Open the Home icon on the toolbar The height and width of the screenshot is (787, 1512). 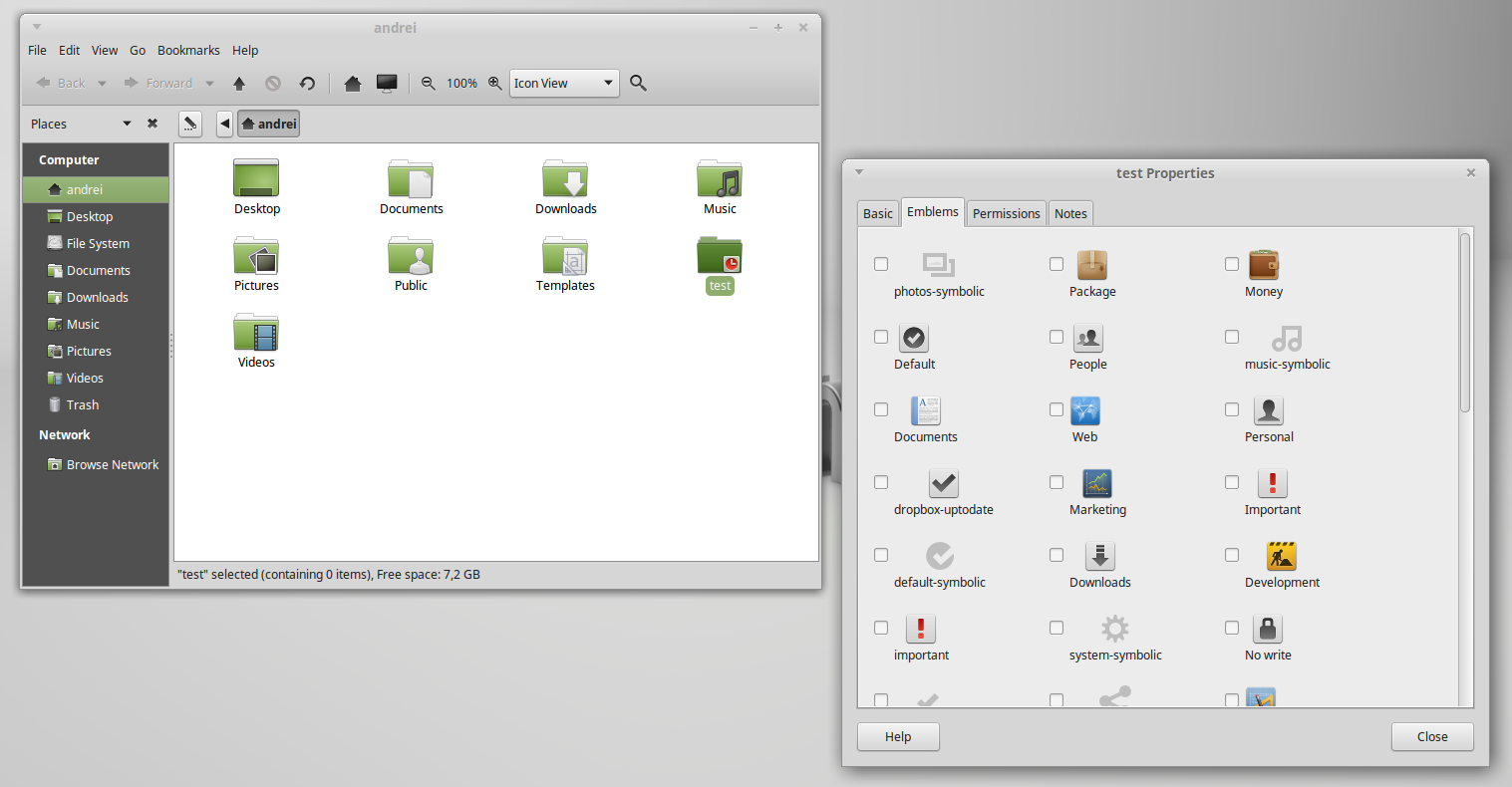pos(353,83)
